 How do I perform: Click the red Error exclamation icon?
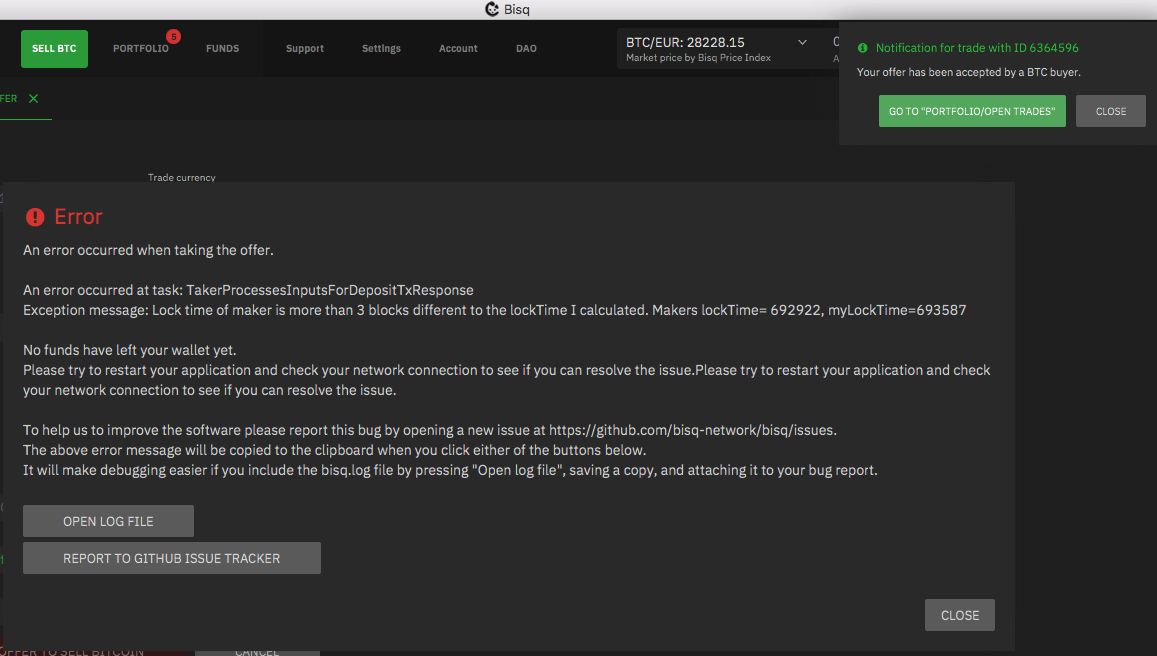point(35,216)
